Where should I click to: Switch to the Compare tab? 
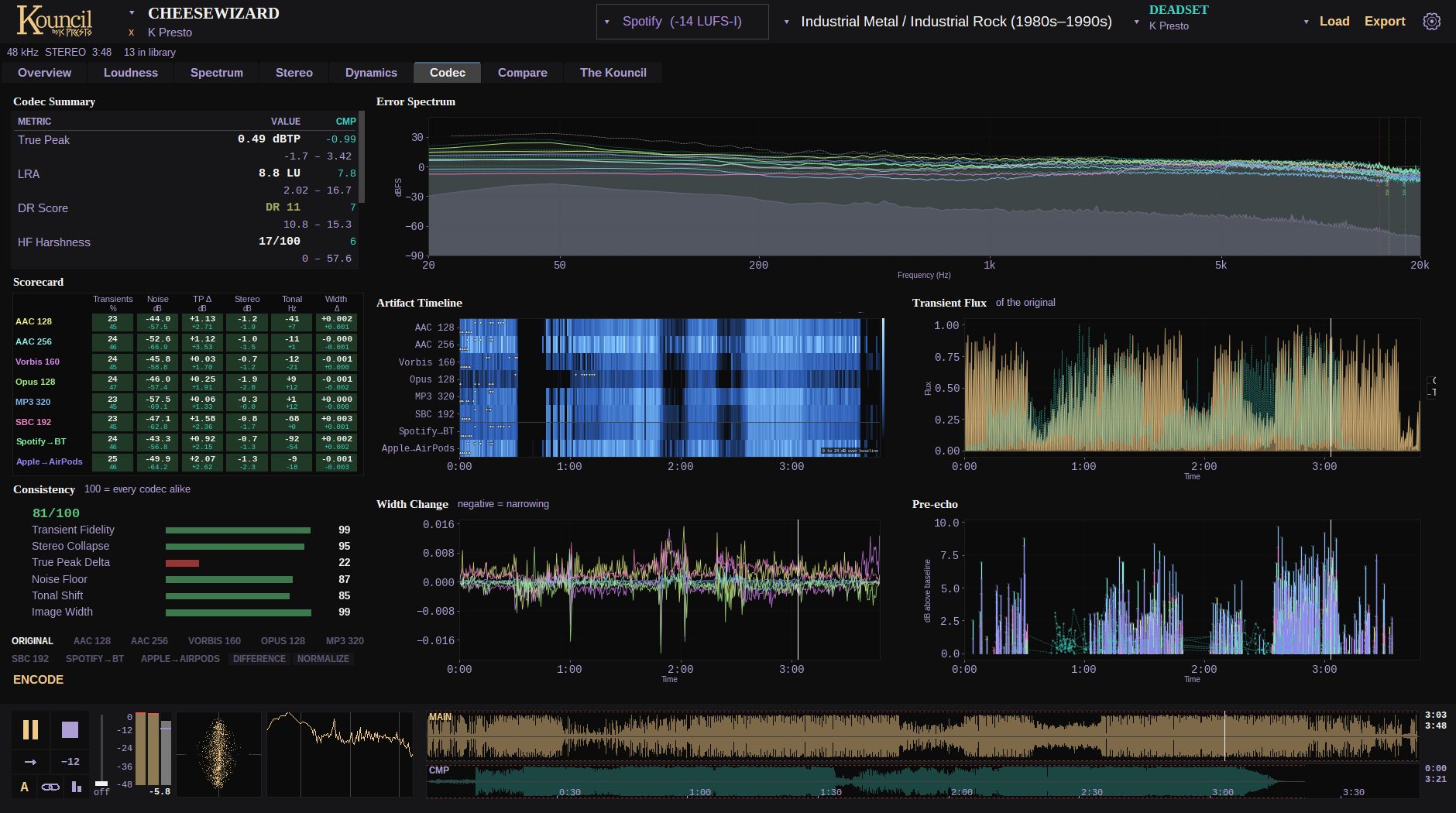(x=523, y=73)
